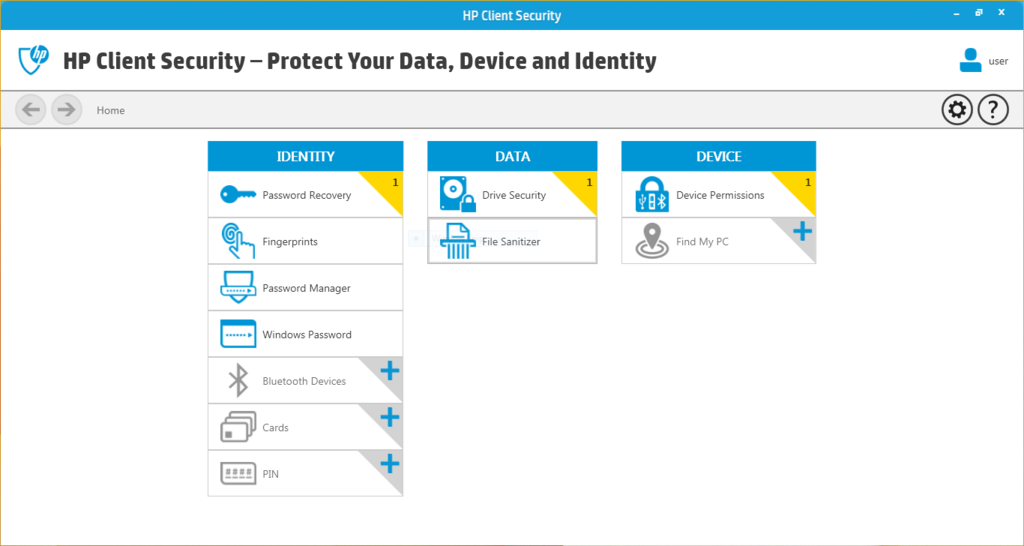1024x546 pixels.
Task: Click the Home breadcrumb text
Action: pyautogui.click(x=110, y=110)
